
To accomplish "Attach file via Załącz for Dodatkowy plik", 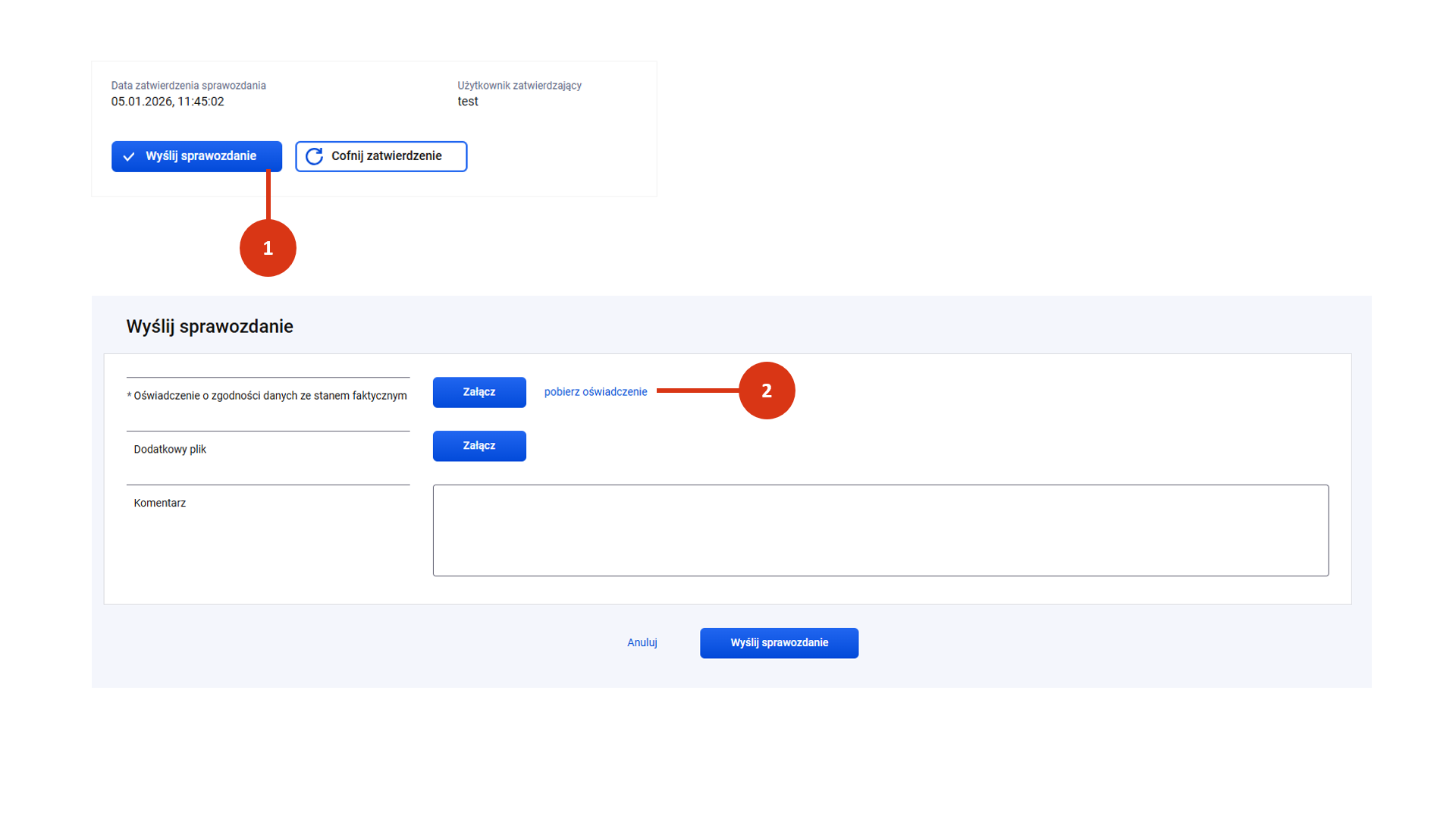I will [479, 446].
